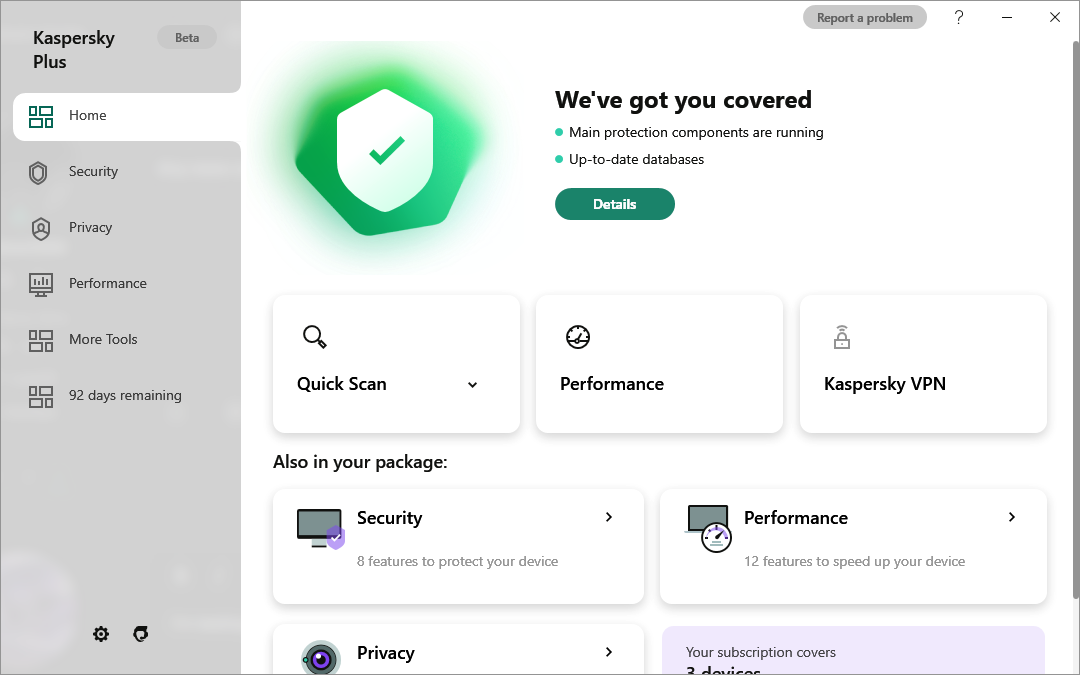Expand the Privacy package card chevron

tap(609, 652)
